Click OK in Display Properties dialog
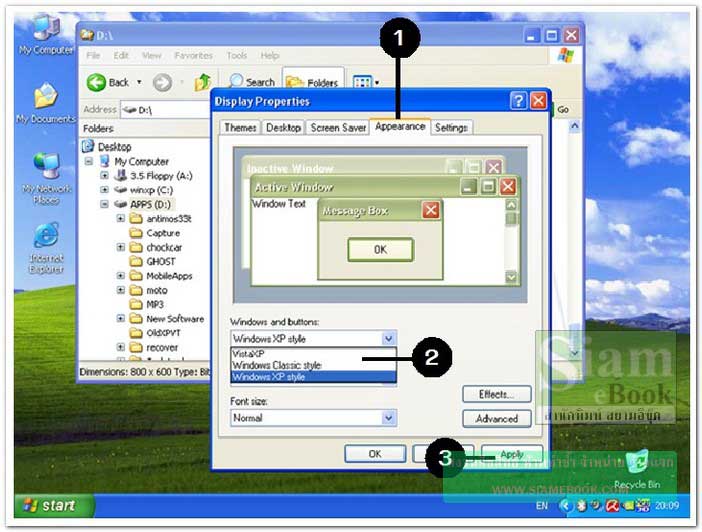The width and height of the screenshot is (702, 532). pos(375,454)
